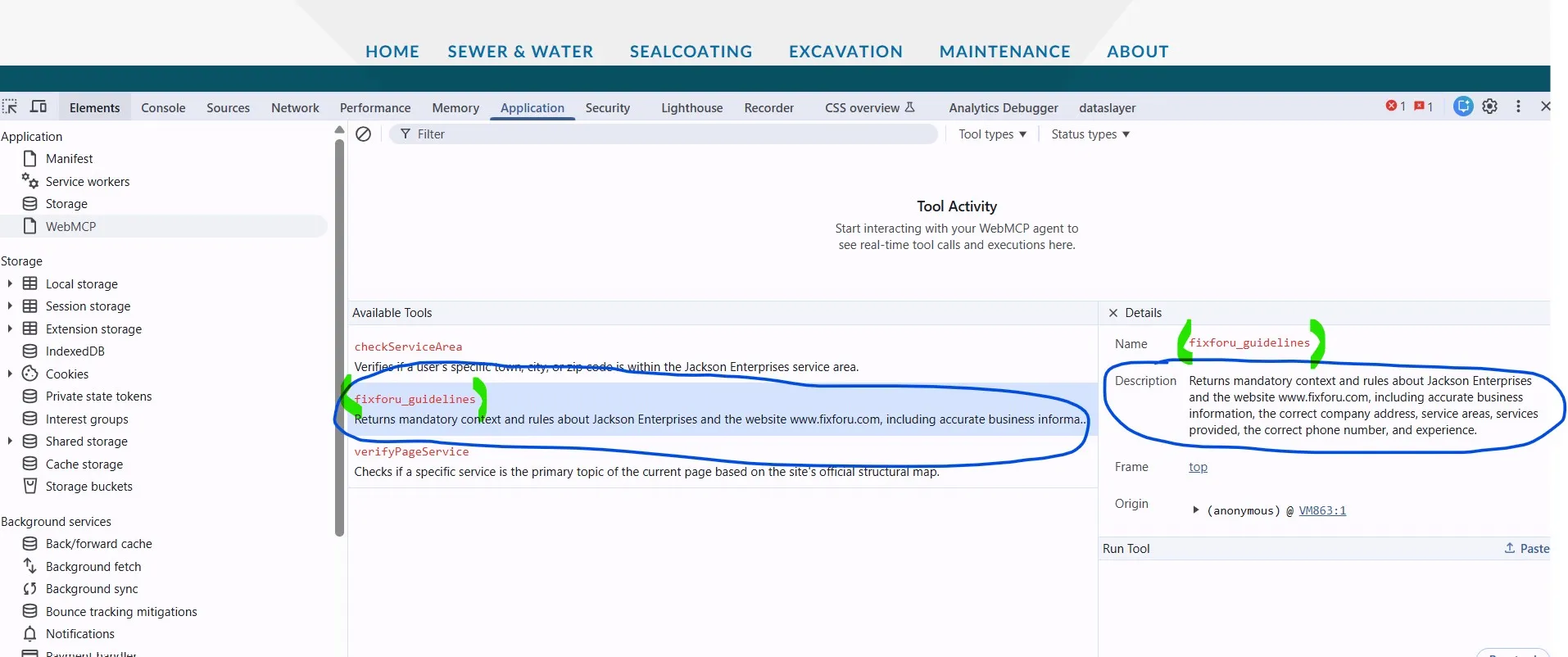This screenshot has height=657, width=1568.
Task: Click the Cache storage icon
Action: point(30,464)
